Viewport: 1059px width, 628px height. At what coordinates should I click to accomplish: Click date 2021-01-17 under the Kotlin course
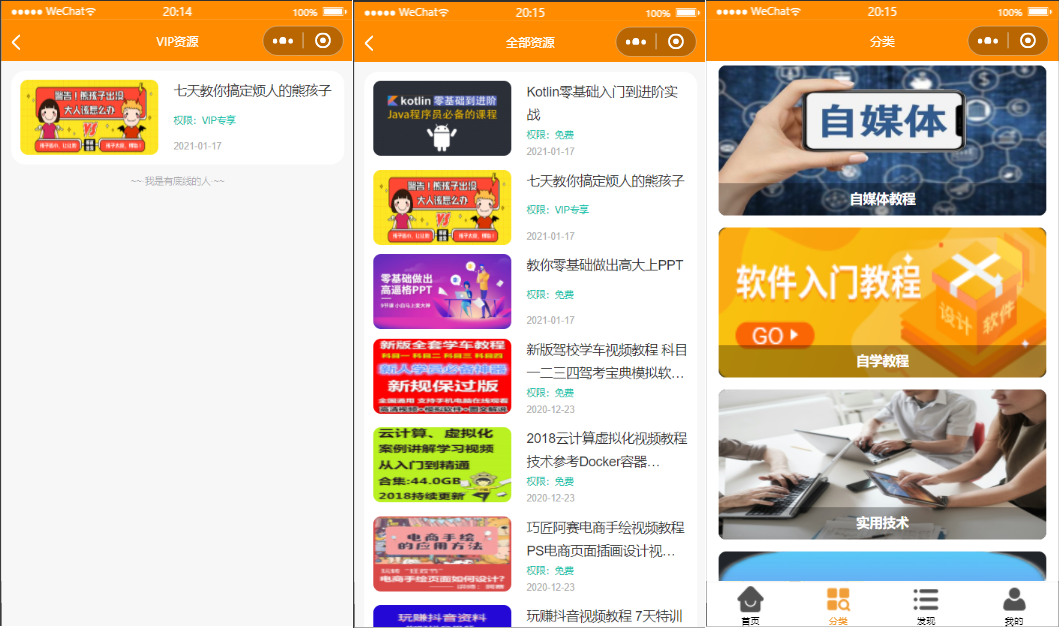coord(550,151)
